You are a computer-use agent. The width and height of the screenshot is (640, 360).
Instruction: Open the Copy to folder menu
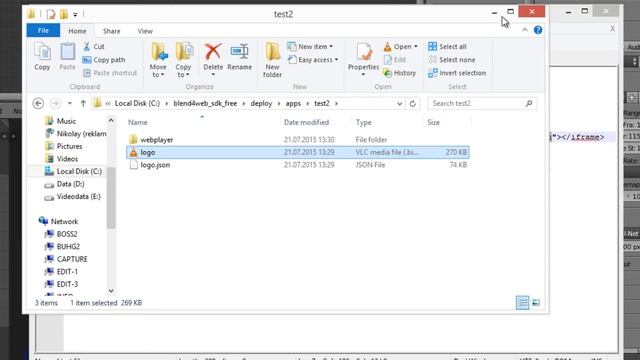click(x=183, y=60)
